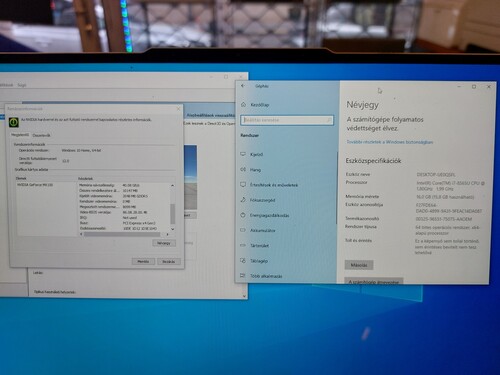This screenshot has height=375, width=500.
Task: Open Kijelző display settings icon
Action: 243,154
